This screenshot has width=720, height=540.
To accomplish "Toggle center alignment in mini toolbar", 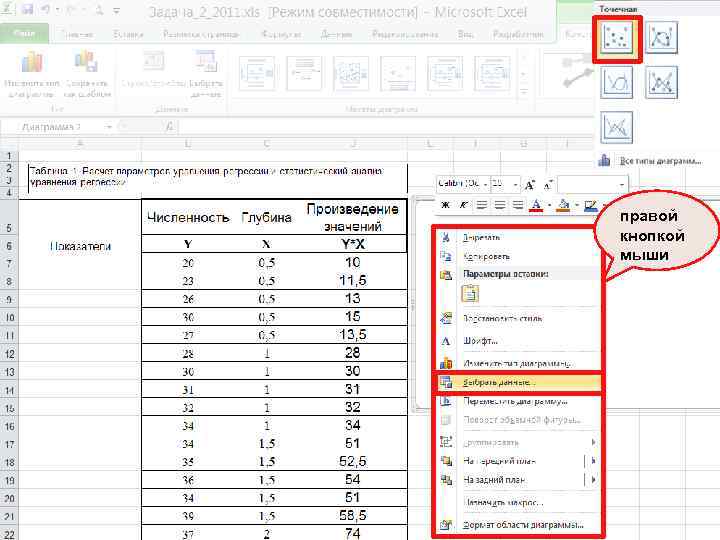I will click(500, 205).
